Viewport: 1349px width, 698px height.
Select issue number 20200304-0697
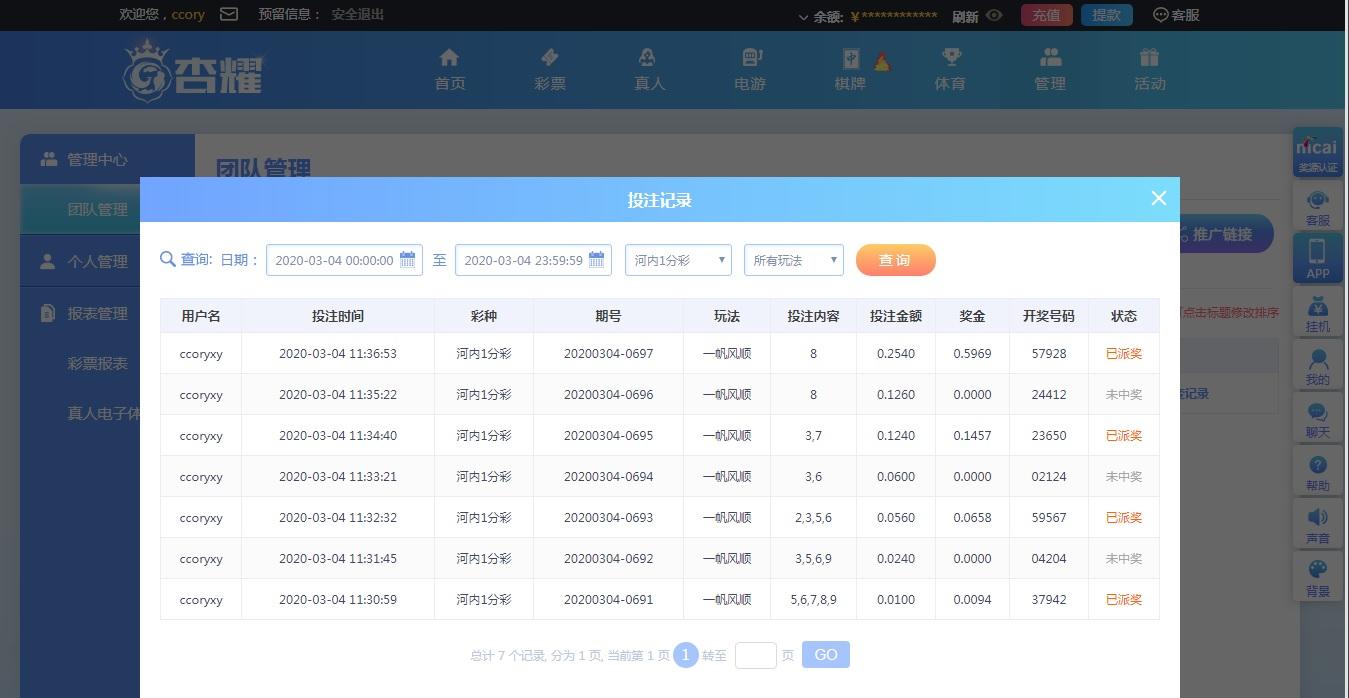click(608, 354)
